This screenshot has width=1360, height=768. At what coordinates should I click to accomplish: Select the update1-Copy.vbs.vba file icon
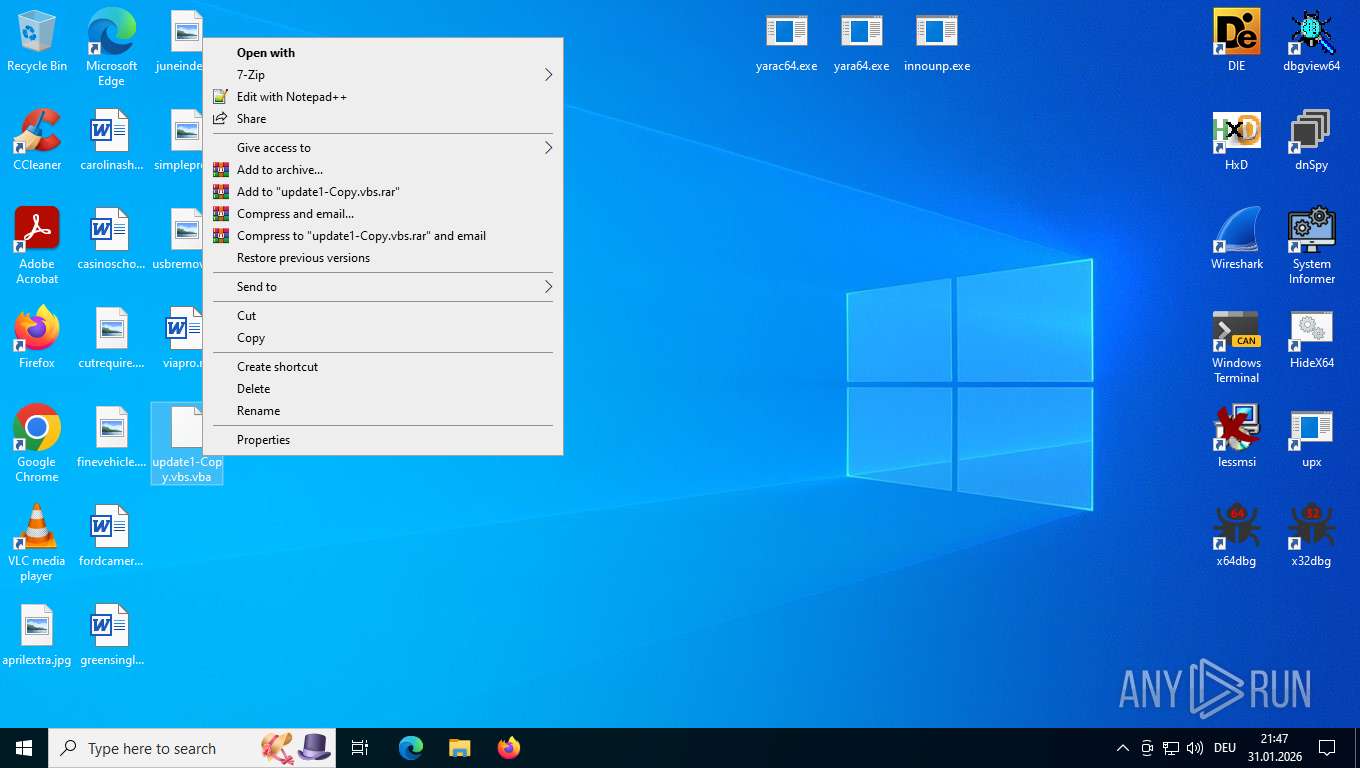[x=186, y=444]
